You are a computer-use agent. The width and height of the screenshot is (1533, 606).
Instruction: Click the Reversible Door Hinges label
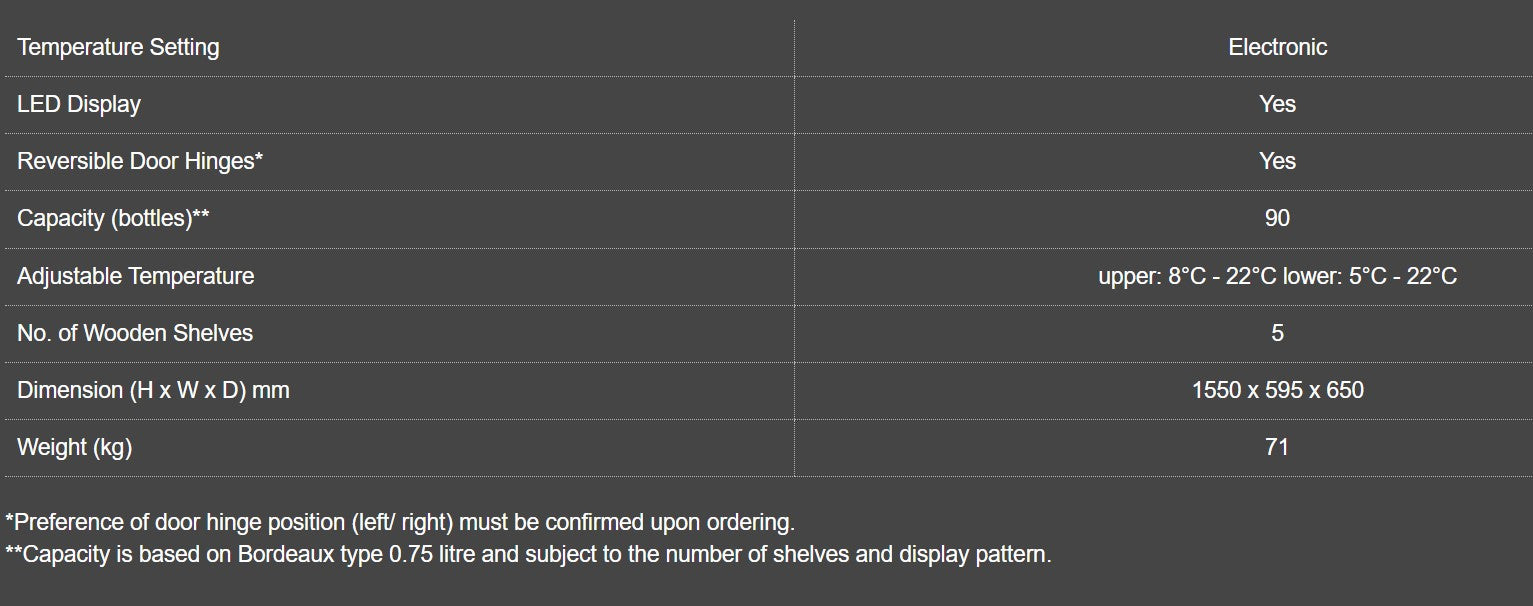(140, 161)
